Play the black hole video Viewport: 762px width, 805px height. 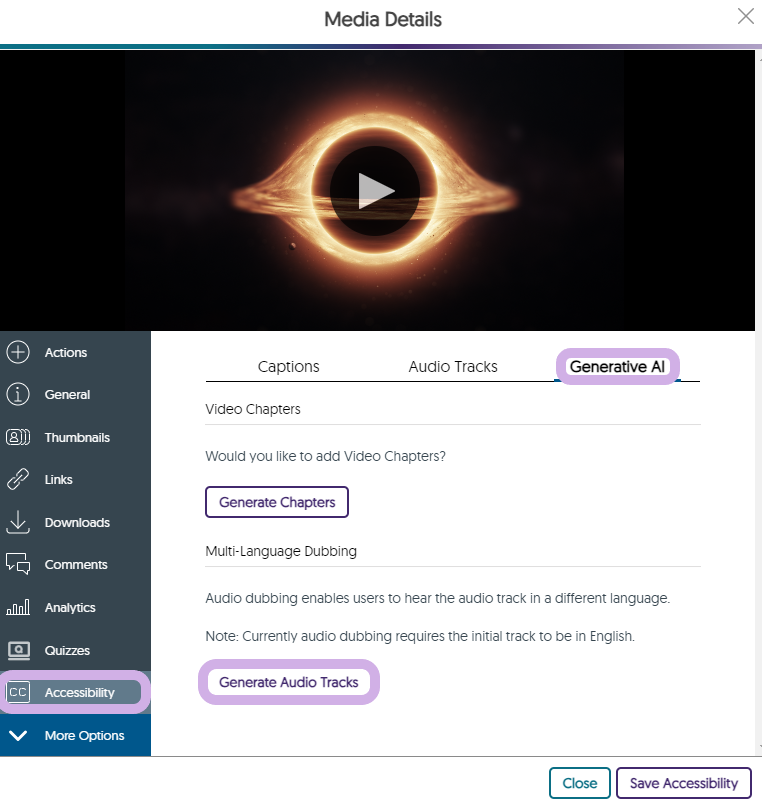pos(375,190)
